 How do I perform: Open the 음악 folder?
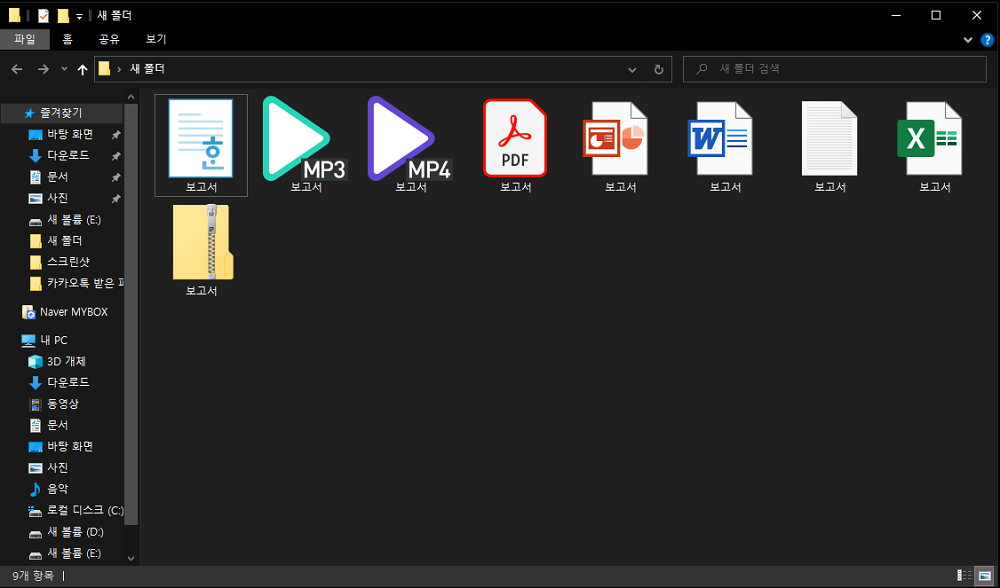[x=57, y=489]
